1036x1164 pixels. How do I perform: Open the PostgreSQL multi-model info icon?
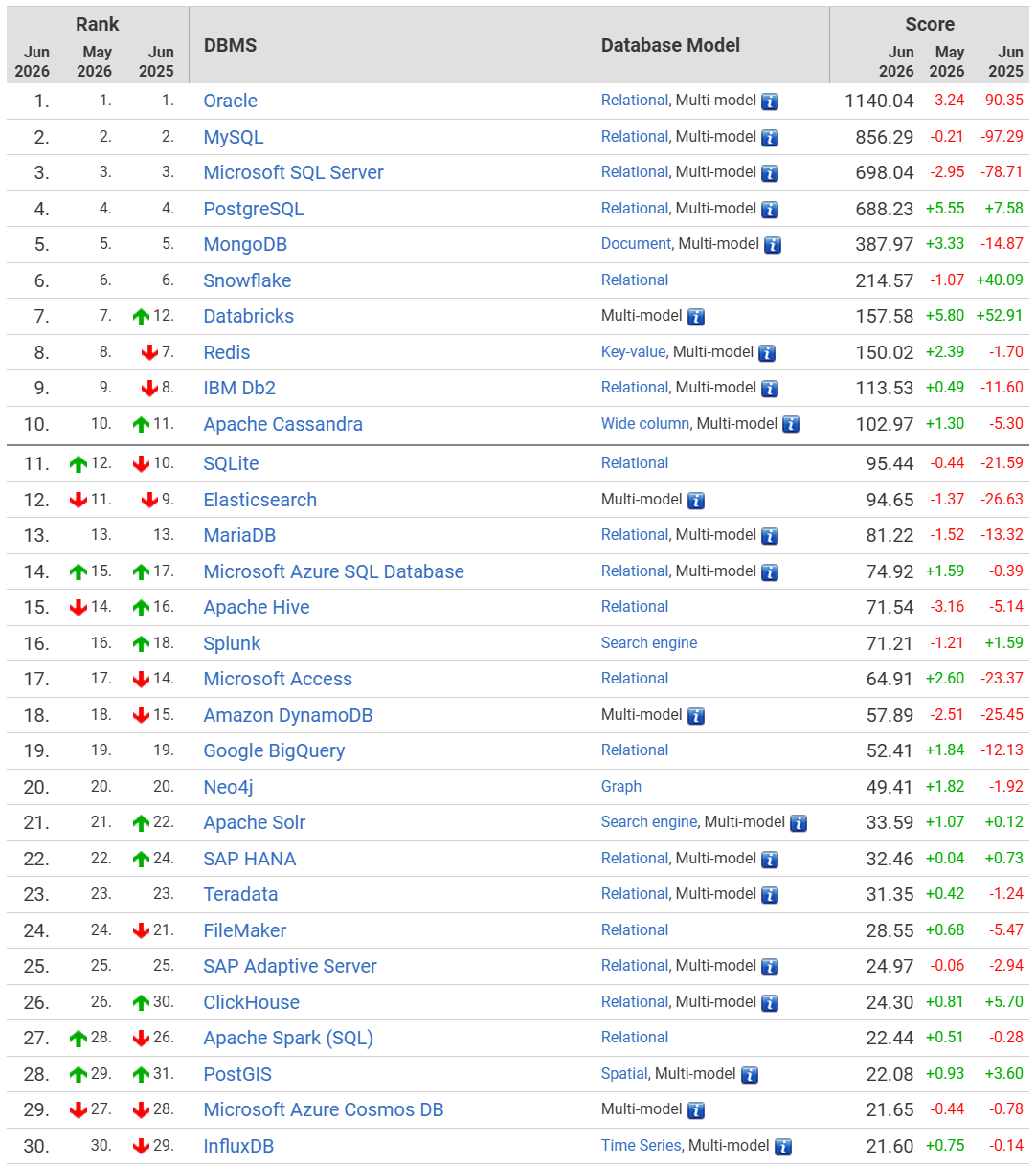770,210
